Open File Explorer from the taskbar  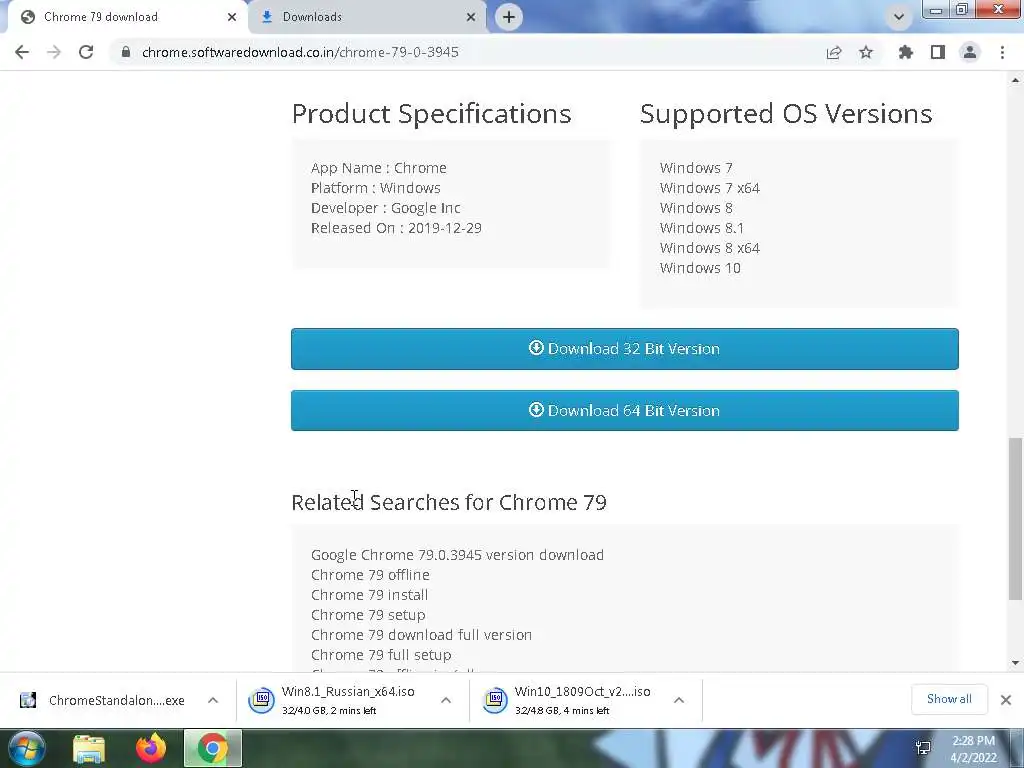pos(89,748)
